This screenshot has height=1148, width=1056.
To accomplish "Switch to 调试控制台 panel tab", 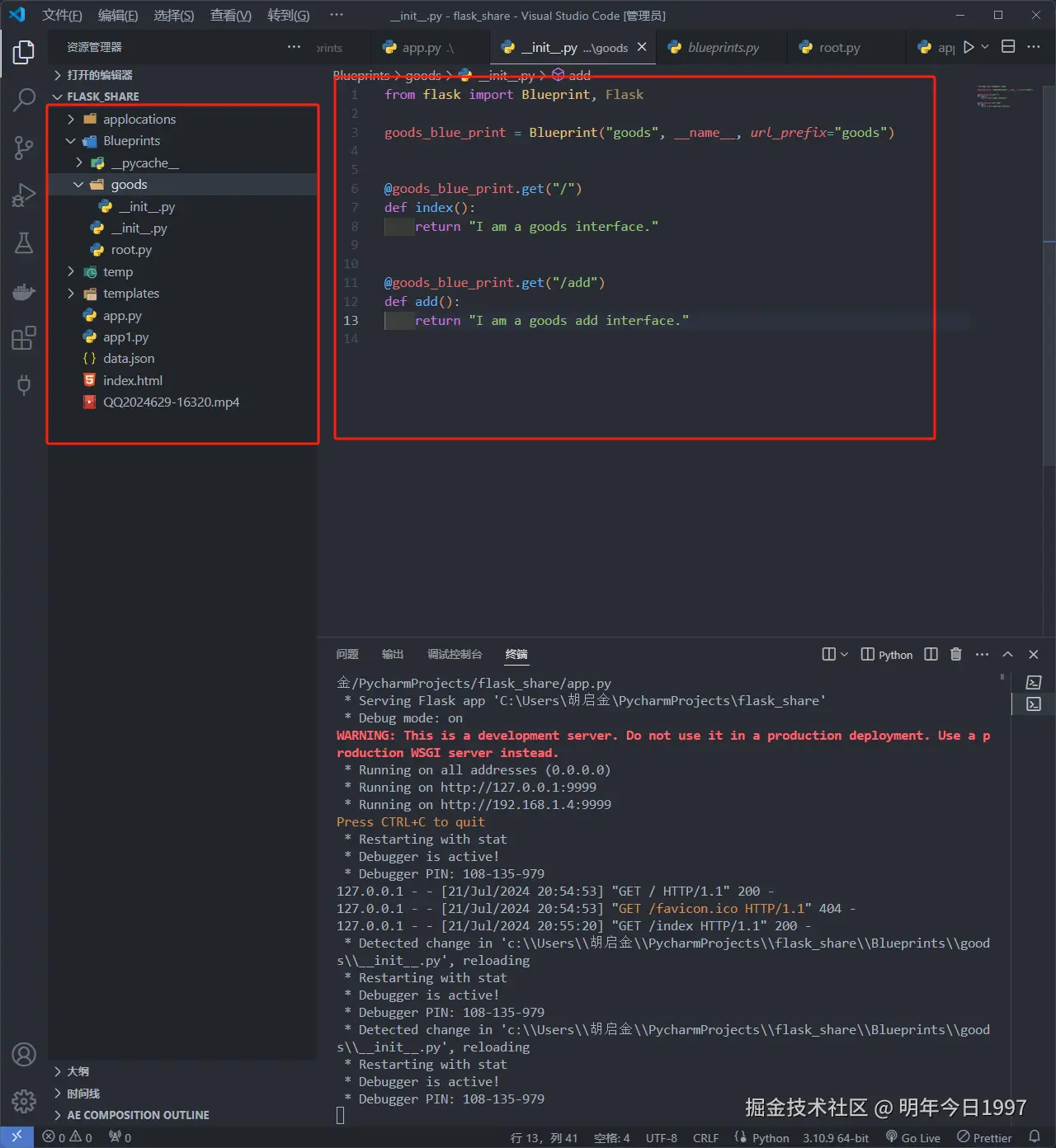I will coord(455,654).
